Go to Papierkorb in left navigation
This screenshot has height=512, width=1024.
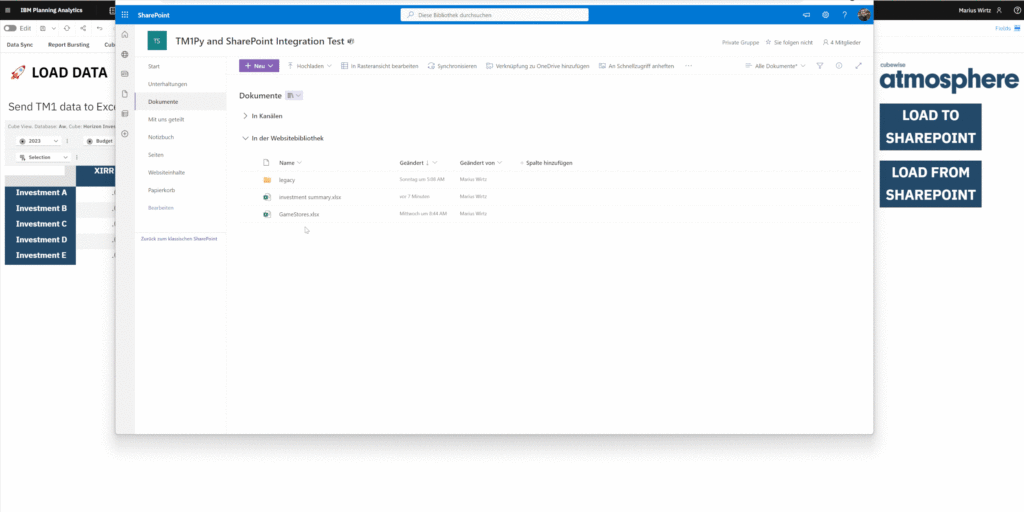(163, 189)
